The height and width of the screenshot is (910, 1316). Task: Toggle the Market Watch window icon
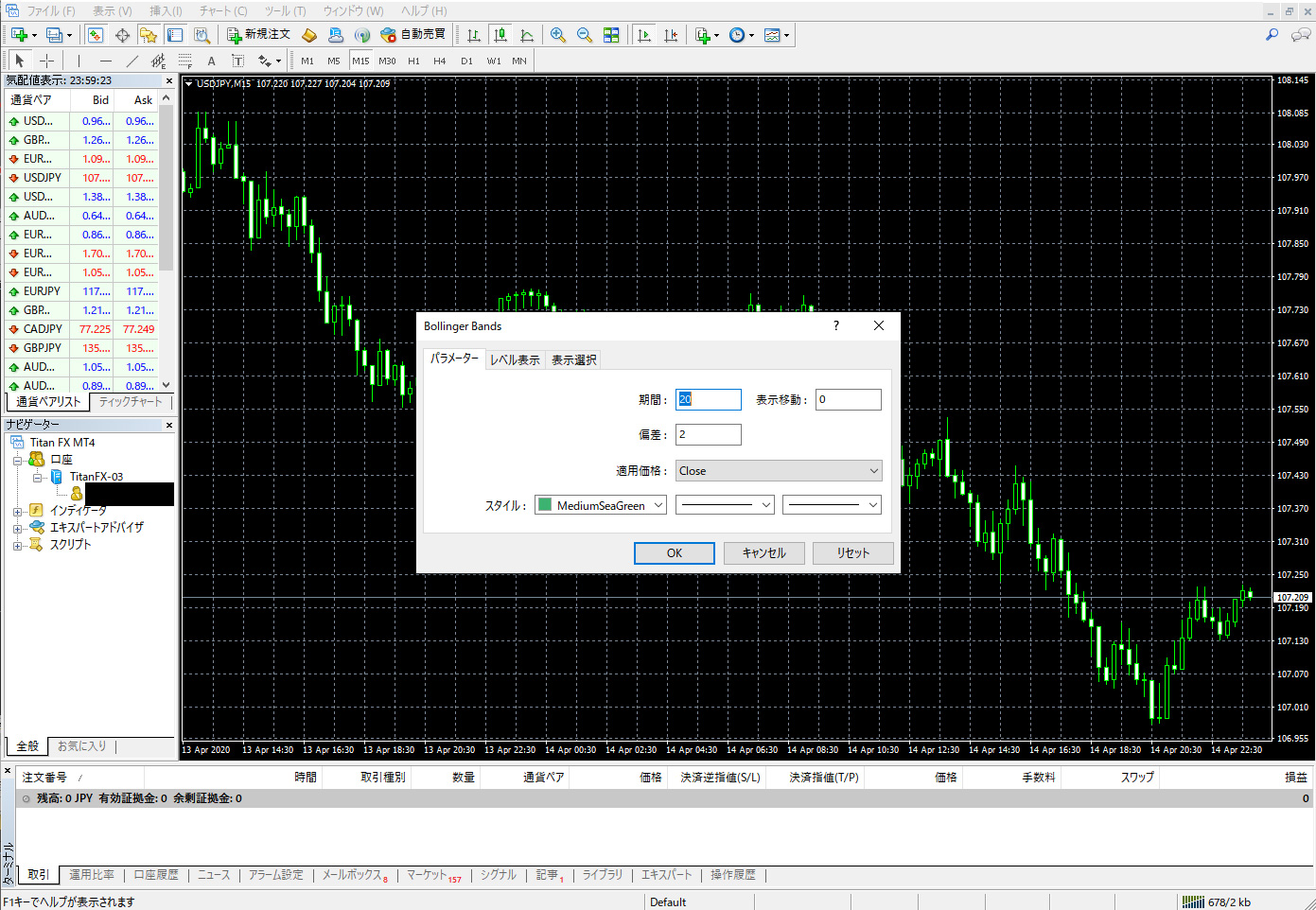click(x=96, y=35)
